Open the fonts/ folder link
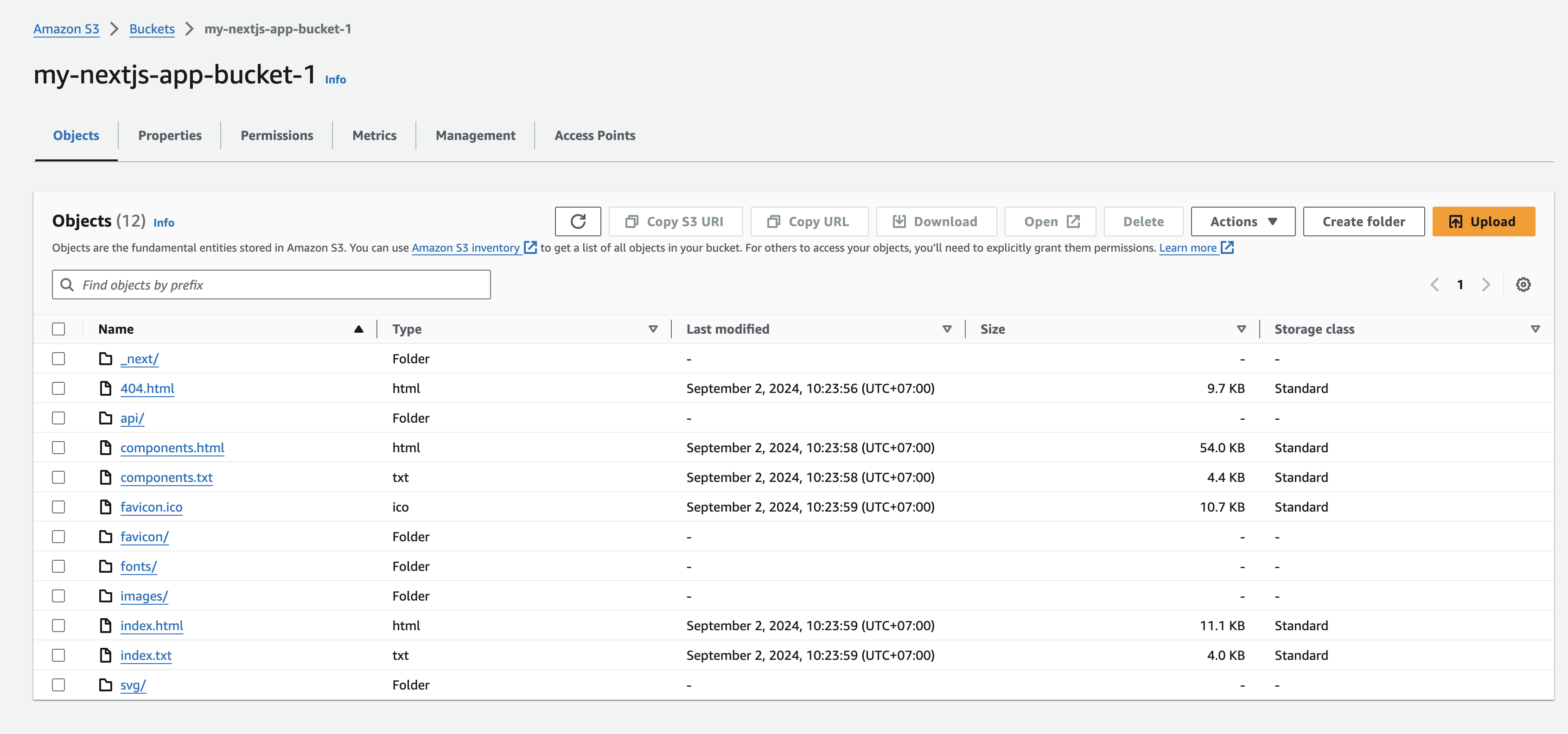 139,566
